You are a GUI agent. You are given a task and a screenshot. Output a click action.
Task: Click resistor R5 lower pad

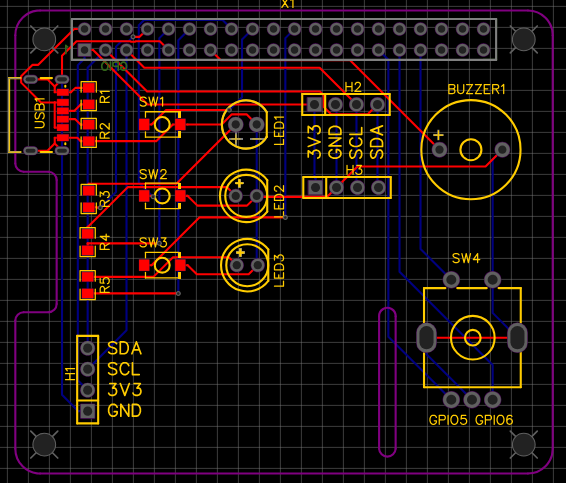click(88, 293)
